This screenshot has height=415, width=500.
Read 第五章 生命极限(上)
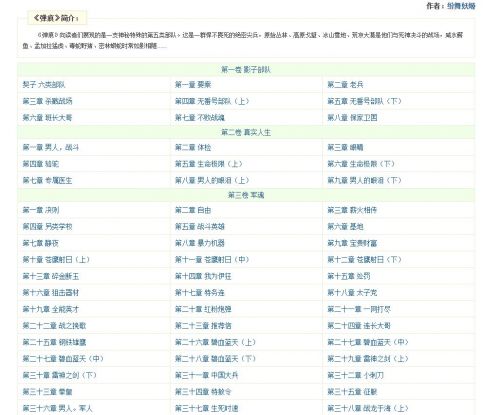click(x=209, y=164)
